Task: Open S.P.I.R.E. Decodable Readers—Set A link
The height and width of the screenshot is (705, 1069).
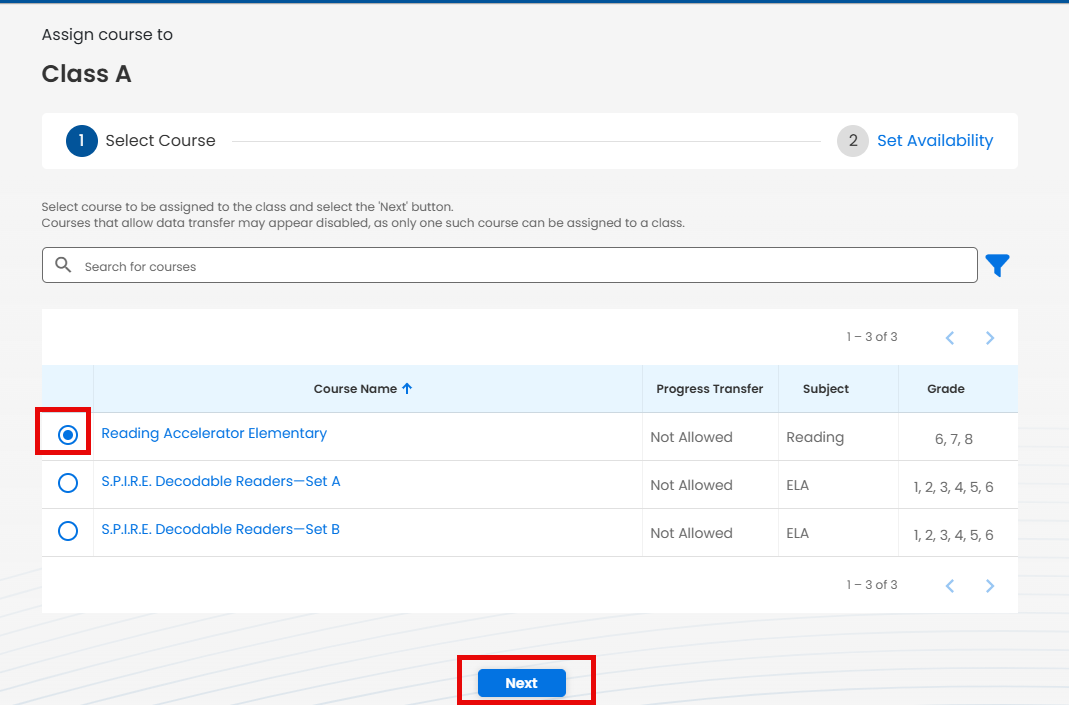Action: click(x=221, y=481)
